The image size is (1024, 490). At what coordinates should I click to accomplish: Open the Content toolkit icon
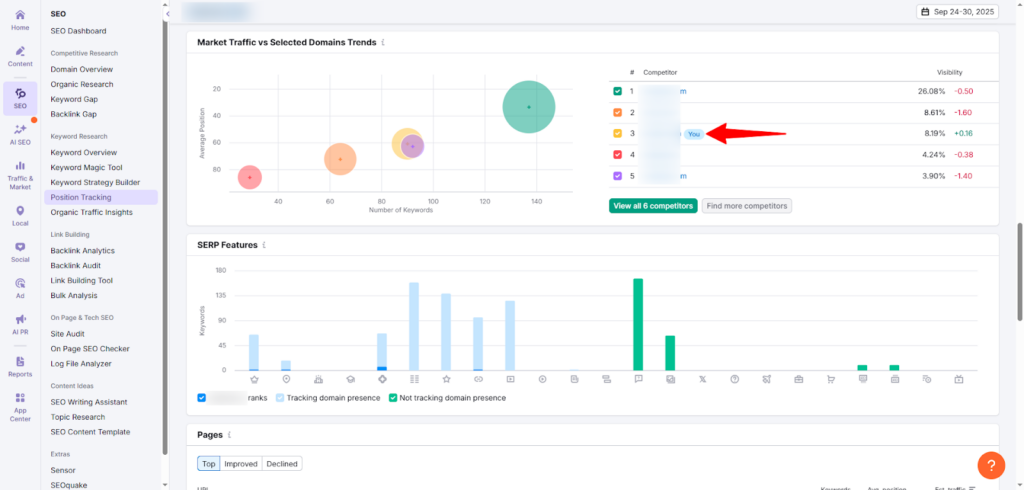tap(20, 56)
